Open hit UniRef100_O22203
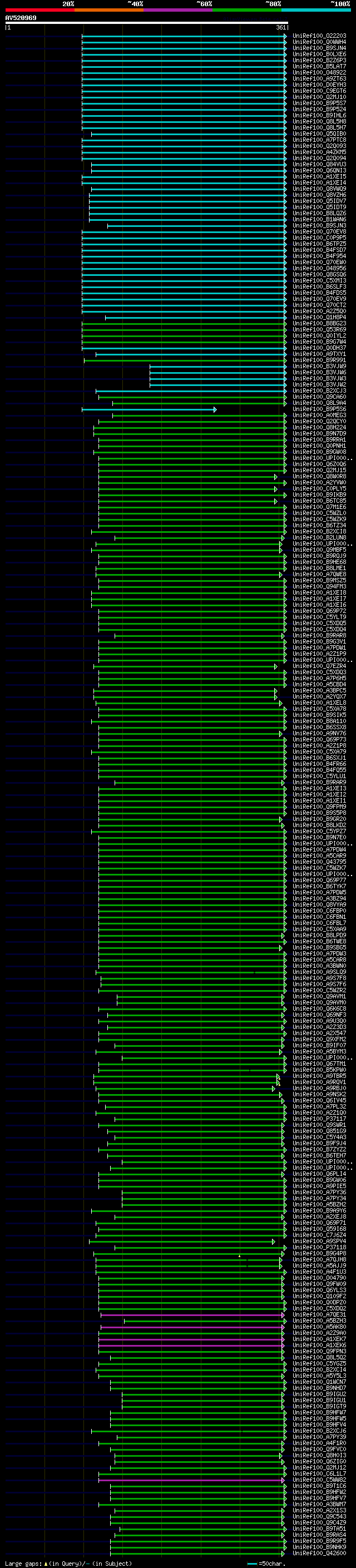The width and height of the screenshot is (356, 1568). click(319, 36)
